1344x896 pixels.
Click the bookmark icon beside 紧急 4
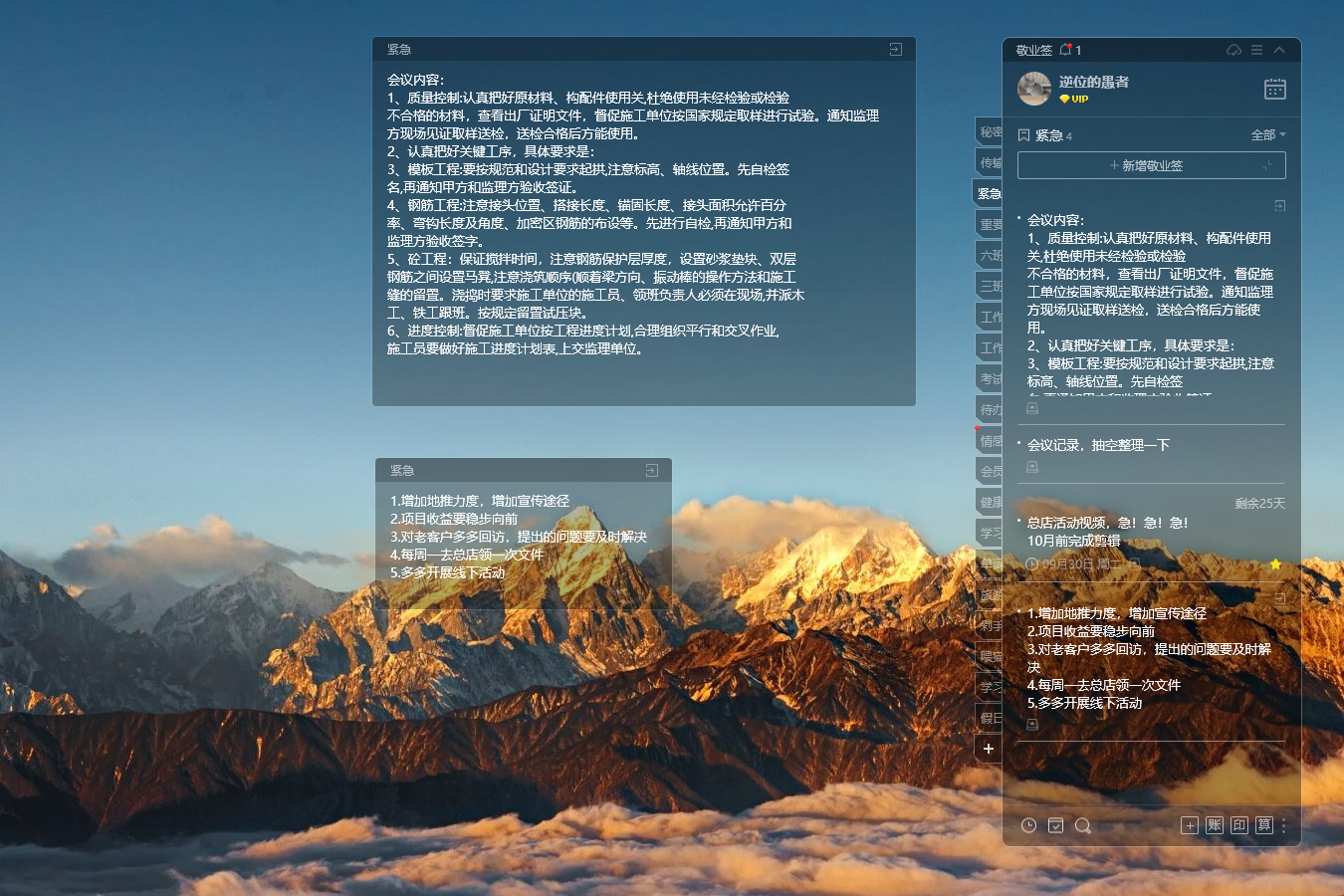tap(1023, 134)
